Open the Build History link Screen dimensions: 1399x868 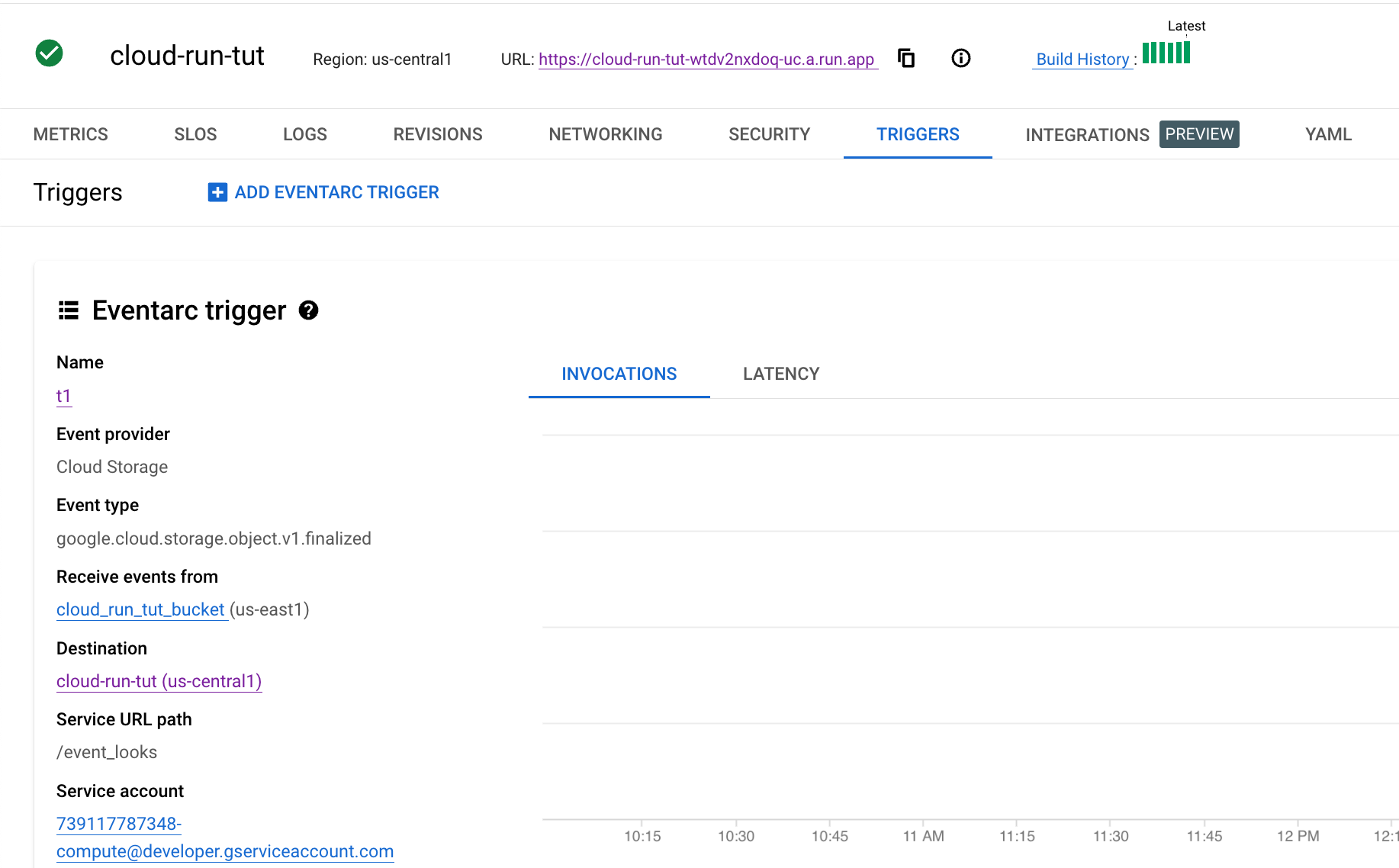coord(1082,59)
